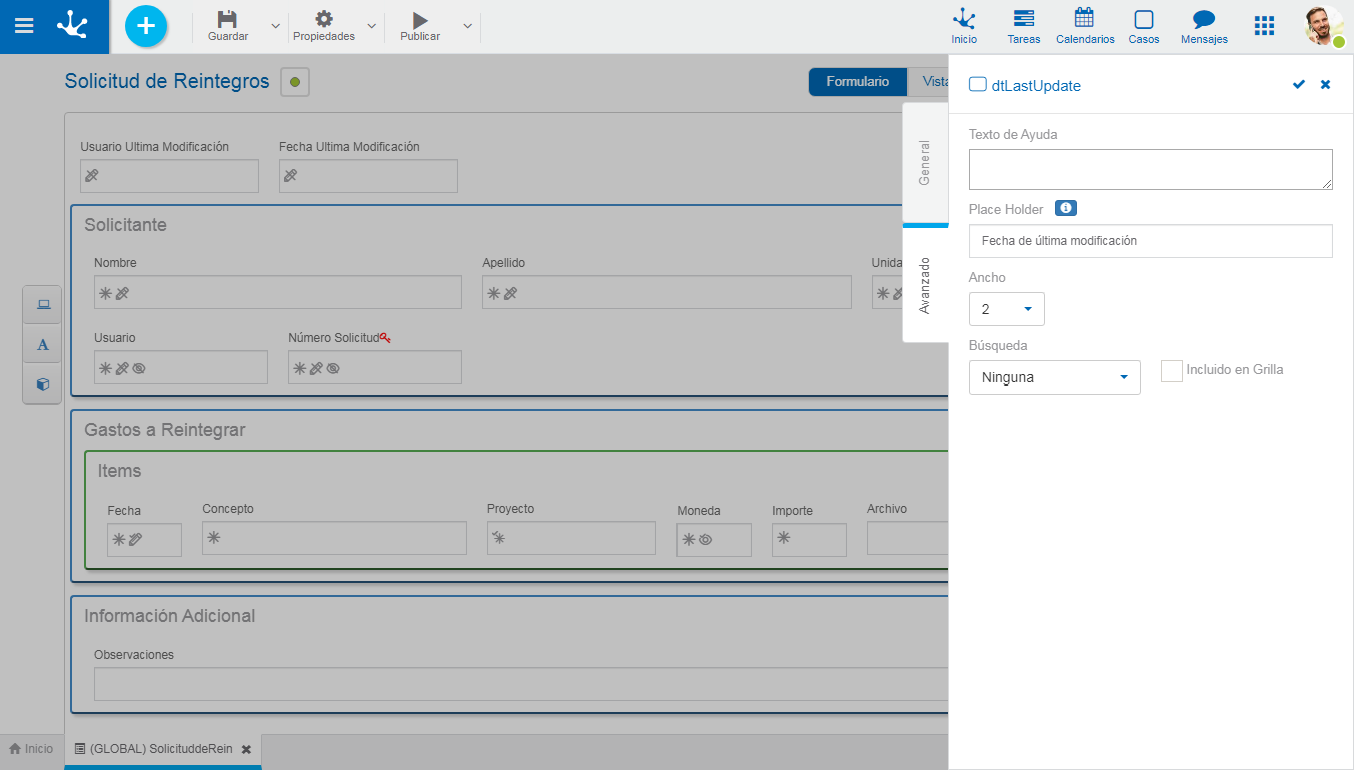Image resolution: width=1354 pixels, height=770 pixels.
Task: Click the Texto de Ayuda text area
Action: point(1150,169)
